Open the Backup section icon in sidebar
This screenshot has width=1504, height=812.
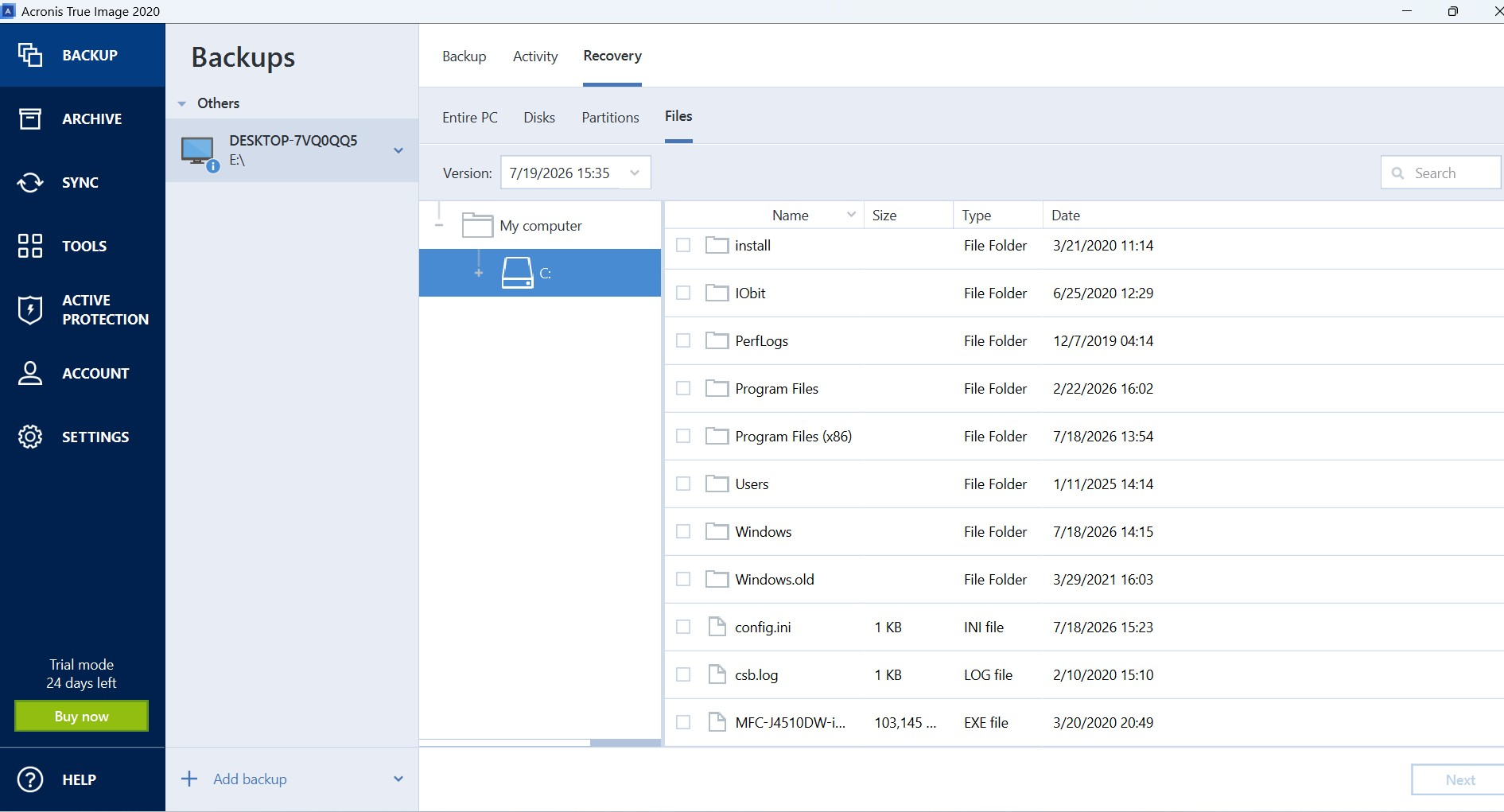[30, 55]
